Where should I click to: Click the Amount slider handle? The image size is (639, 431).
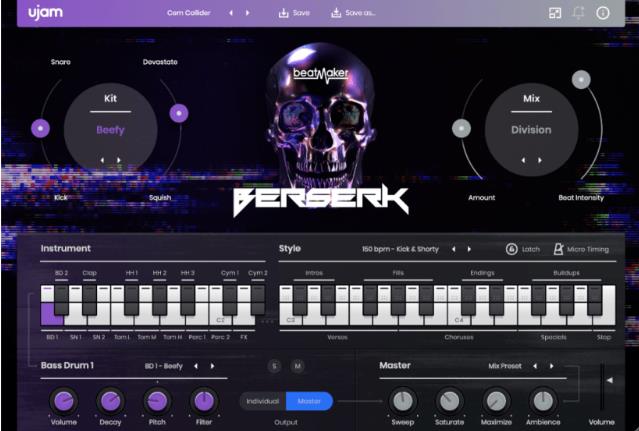click(461, 128)
